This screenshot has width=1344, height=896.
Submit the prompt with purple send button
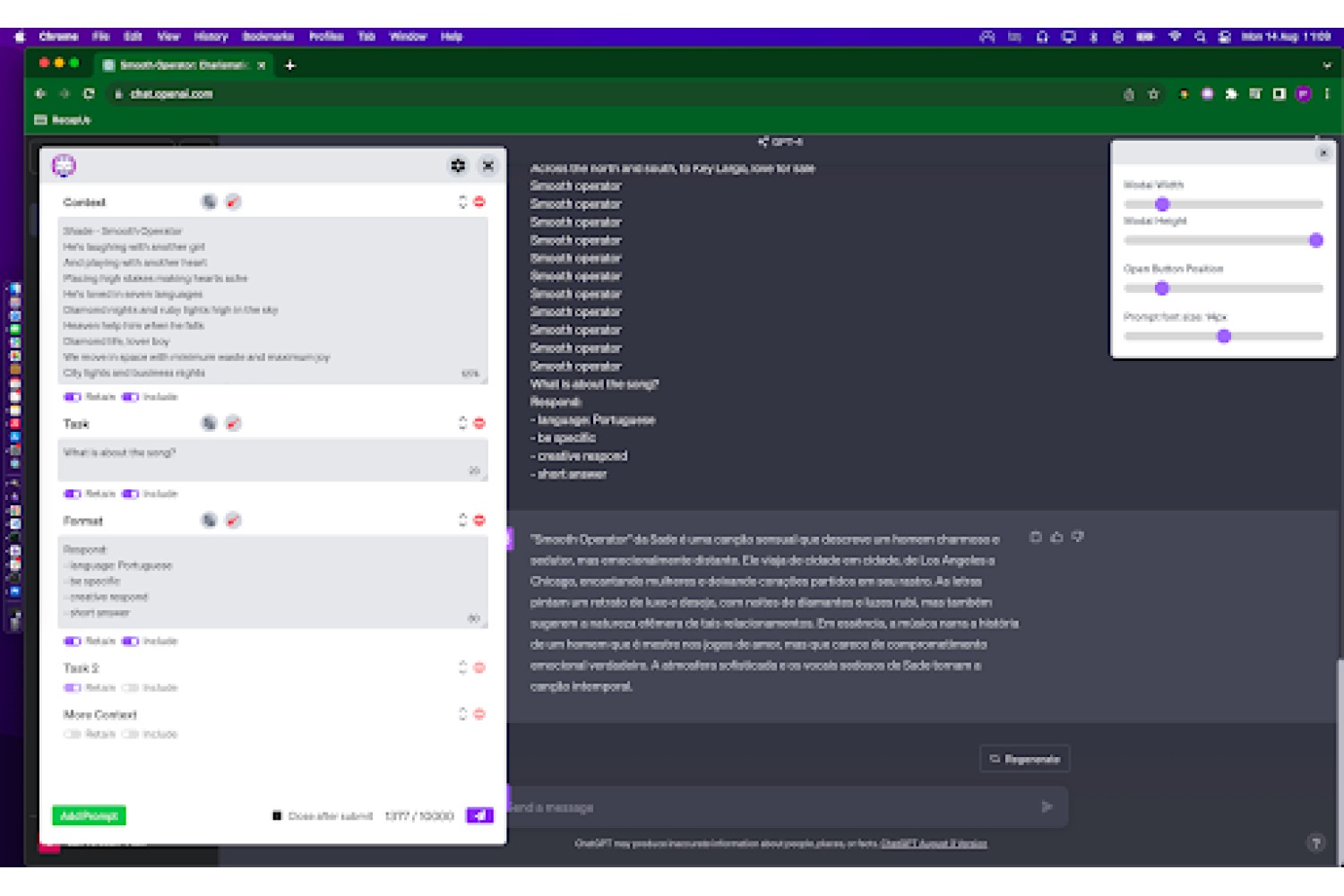[479, 815]
